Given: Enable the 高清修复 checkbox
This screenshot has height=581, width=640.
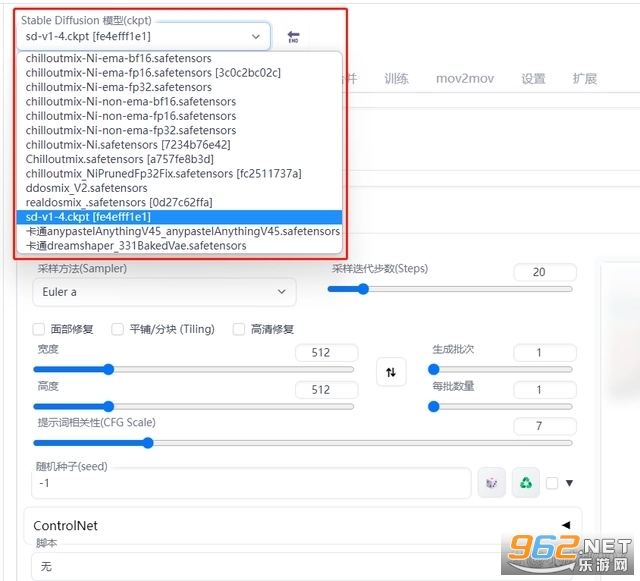Looking at the screenshot, I should point(239,329).
